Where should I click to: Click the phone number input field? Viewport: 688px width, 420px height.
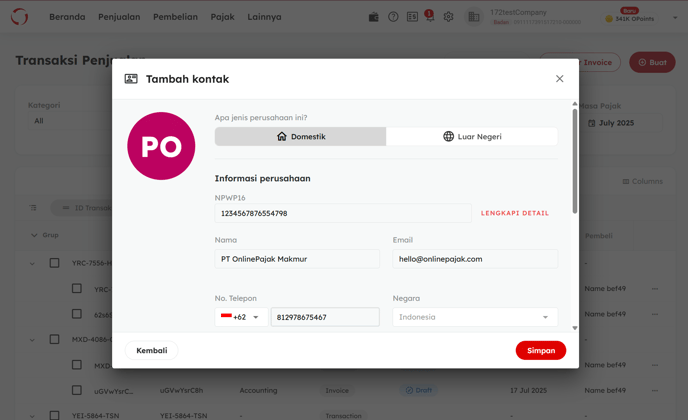coord(325,317)
